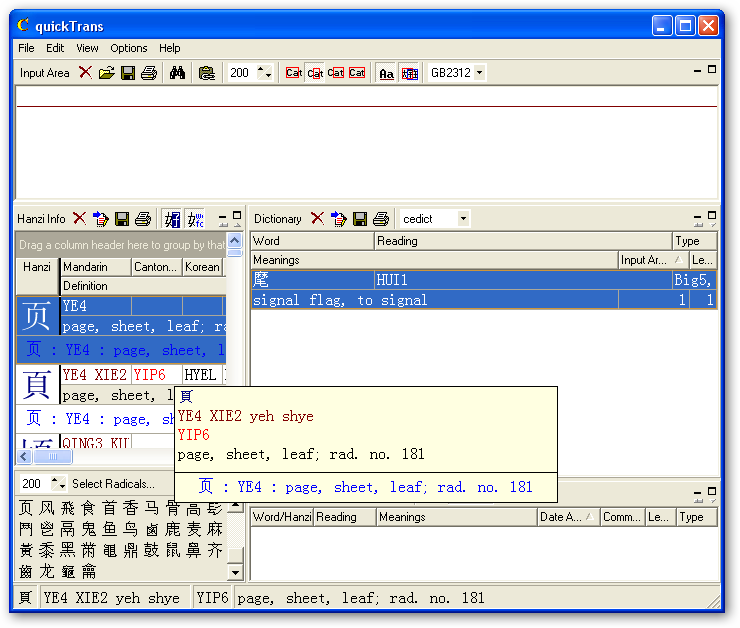The height and width of the screenshot is (628, 740).
Task: Sort by Meanings column in Dictionary
Action: point(434,260)
